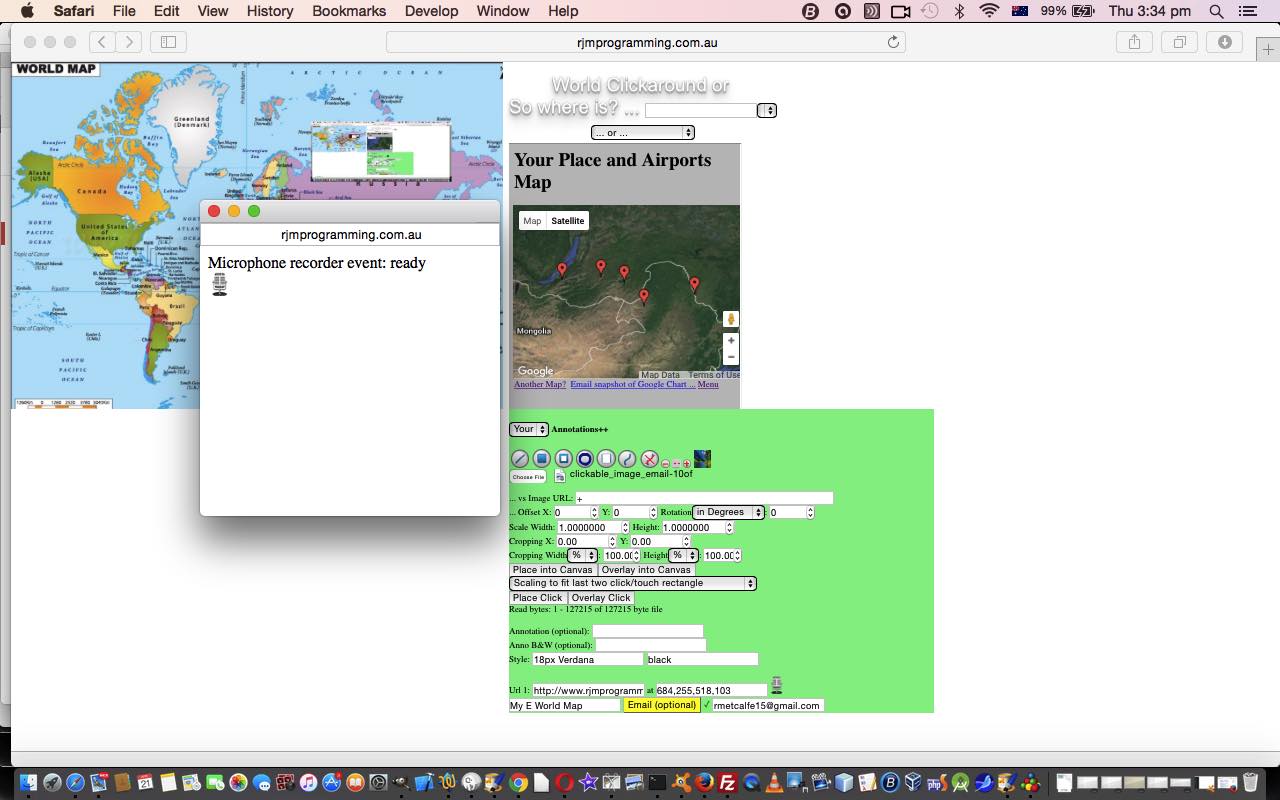Select the outlined rectangle annotation tool
Viewport: 1280px width, 800px height.
coord(563,459)
